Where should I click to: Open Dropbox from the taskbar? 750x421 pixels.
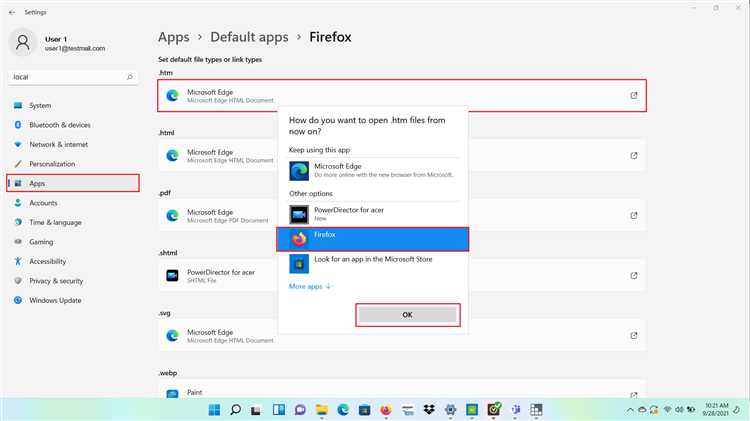429,410
